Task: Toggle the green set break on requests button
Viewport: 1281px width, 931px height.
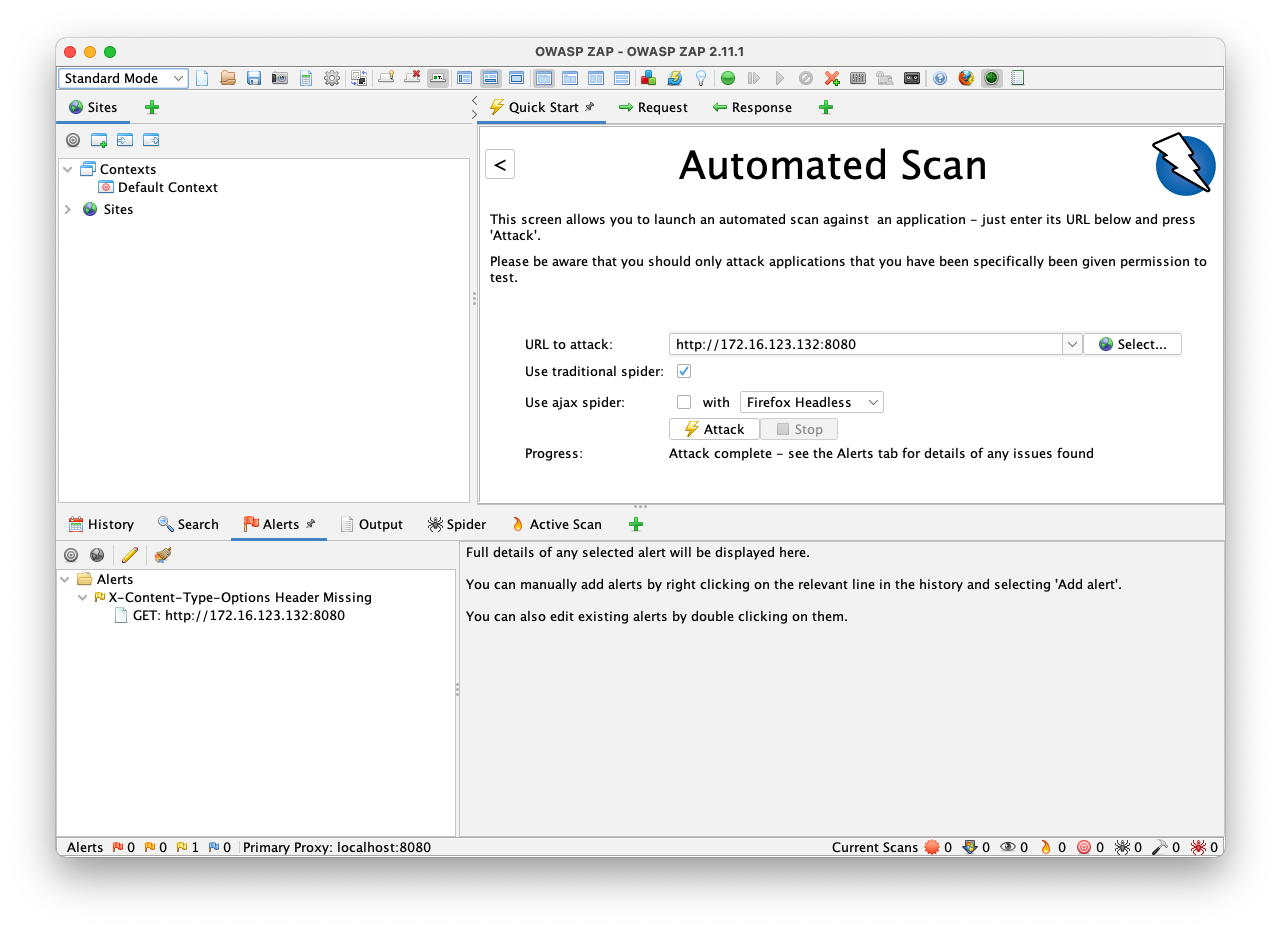Action: pos(728,78)
